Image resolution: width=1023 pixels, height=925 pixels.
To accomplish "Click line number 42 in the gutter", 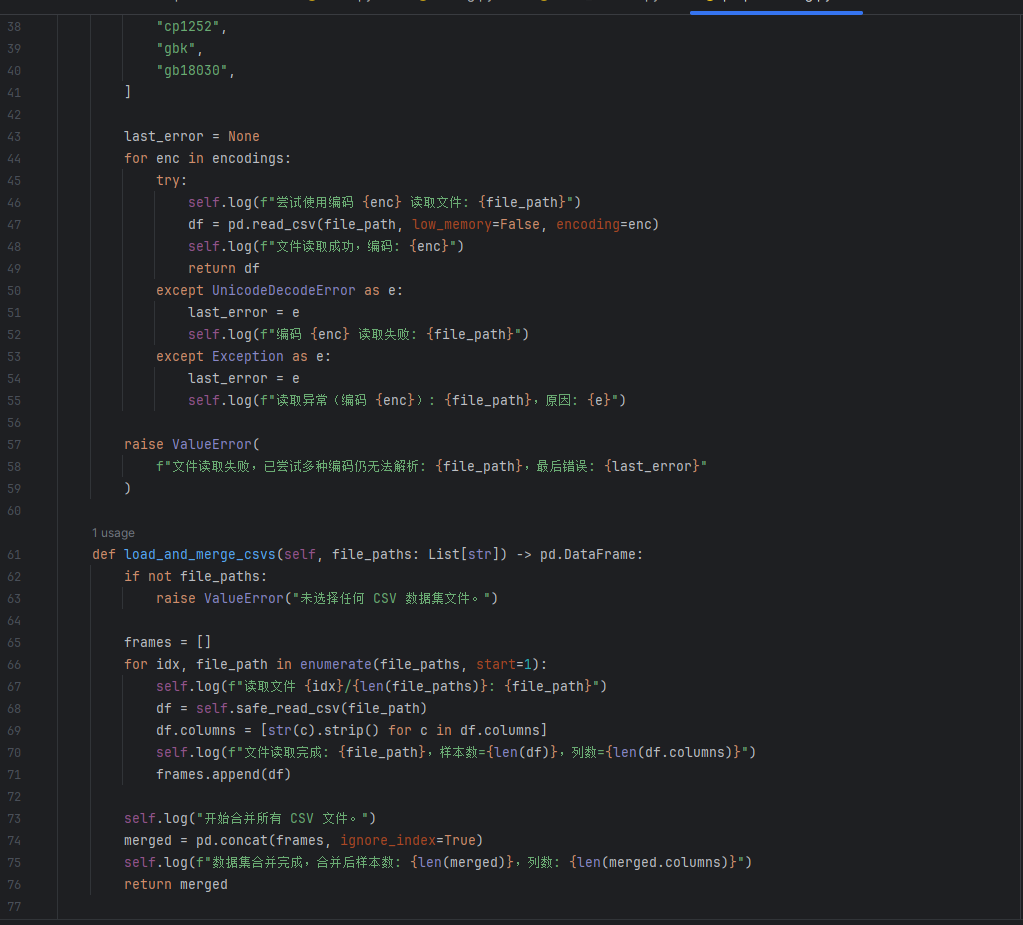I will point(14,115).
